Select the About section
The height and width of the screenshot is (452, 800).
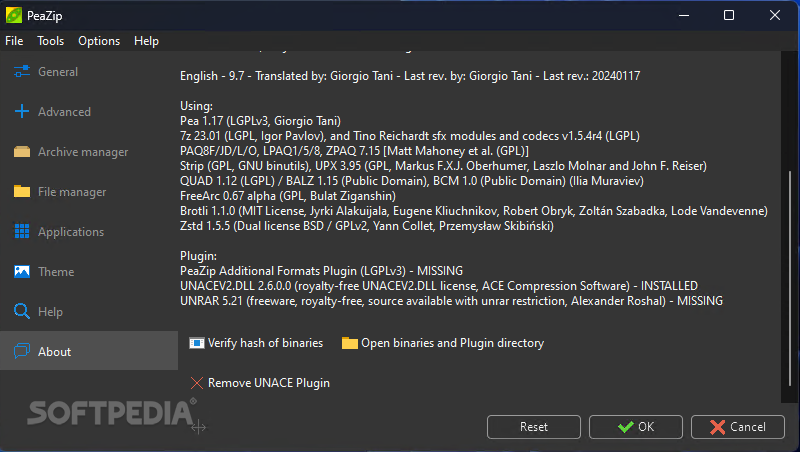click(89, 351)
